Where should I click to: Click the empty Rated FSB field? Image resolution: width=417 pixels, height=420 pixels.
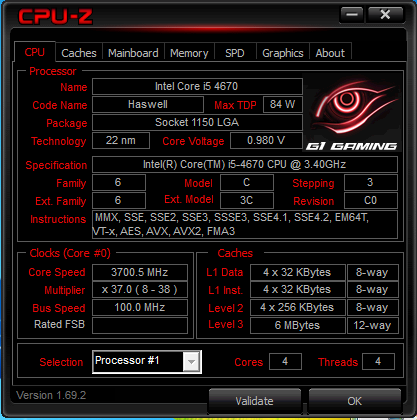click(x=140, y=325)
